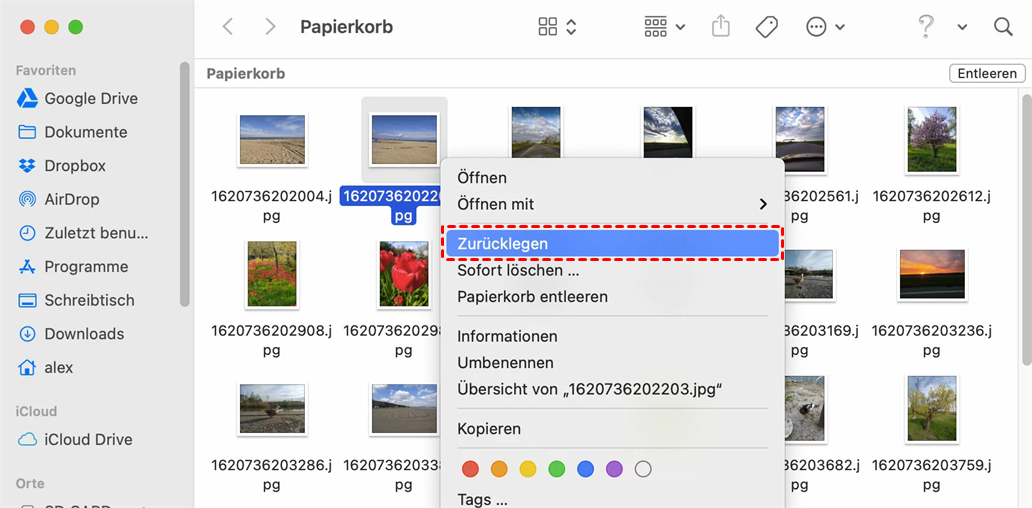Expand the "Öffnen mit" submenu
Screen dimensions: 1032x508
pos(611,204)
